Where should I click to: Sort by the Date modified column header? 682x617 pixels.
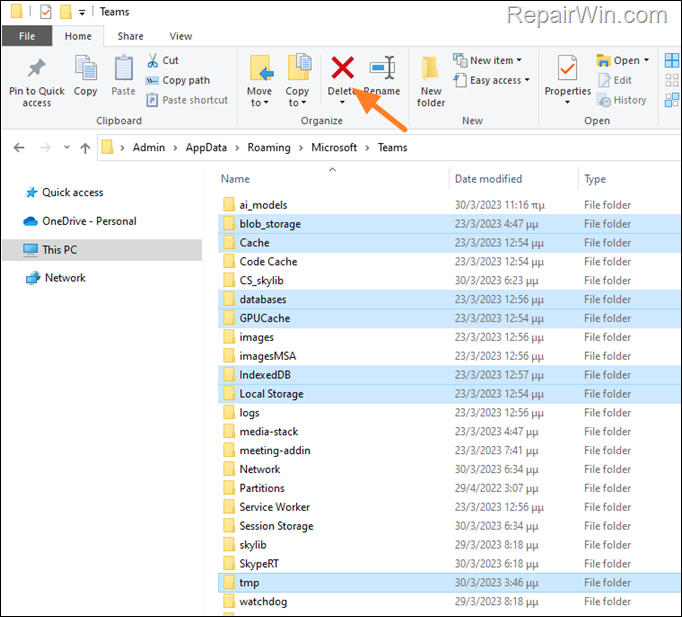tap(514, 179)
